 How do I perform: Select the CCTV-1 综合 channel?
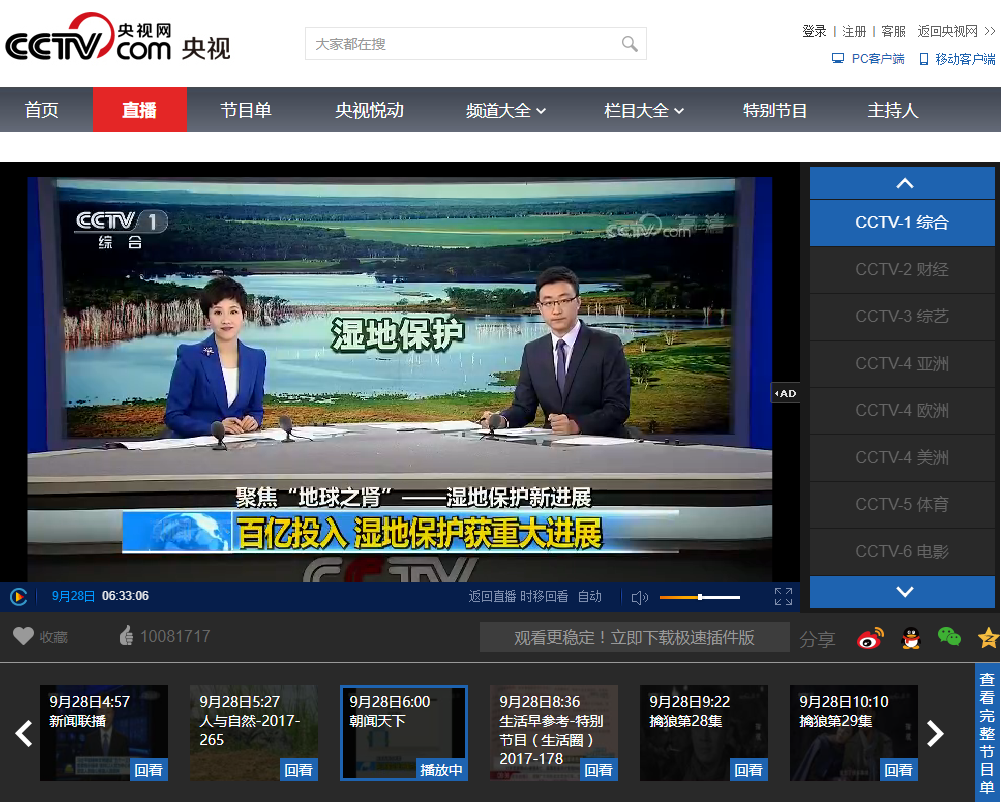[x=902, y=223]
